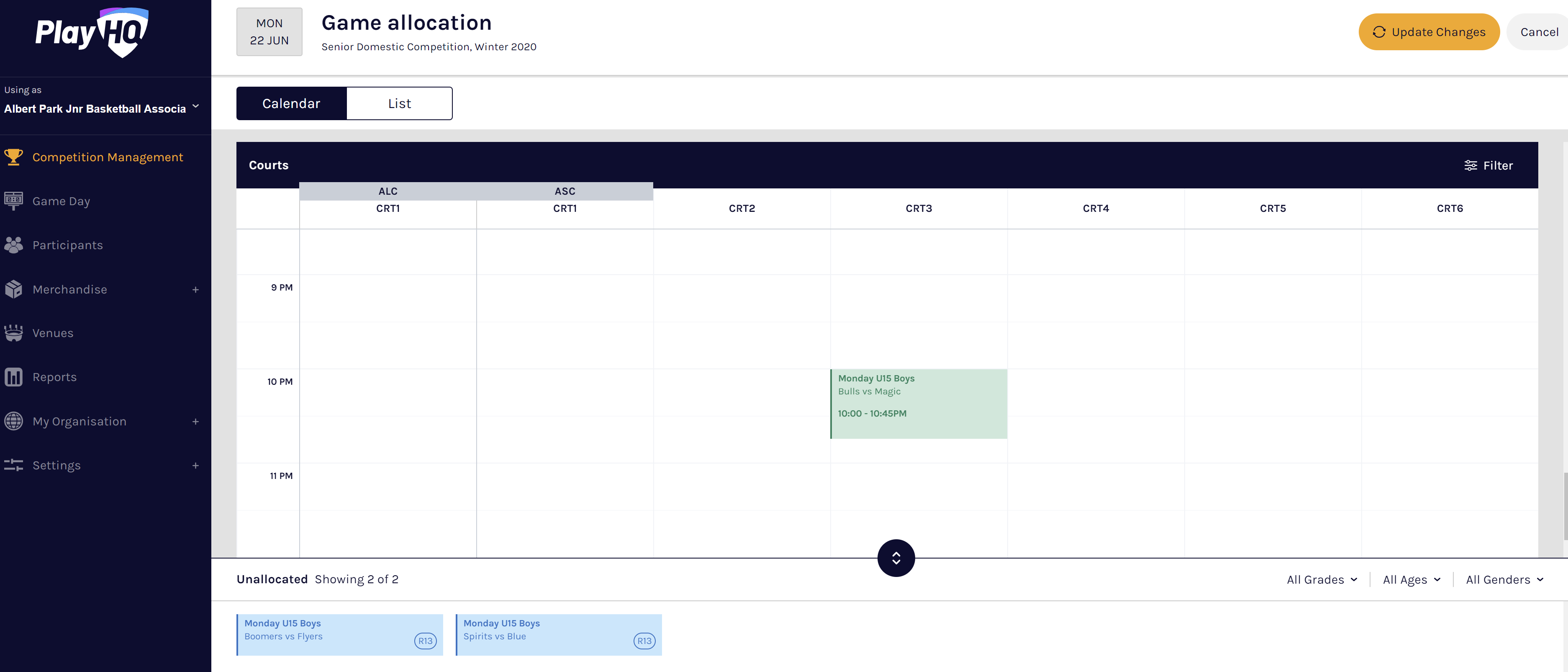
Task: Open the Game Day scoreboard icon
Action: coord(13,201)
